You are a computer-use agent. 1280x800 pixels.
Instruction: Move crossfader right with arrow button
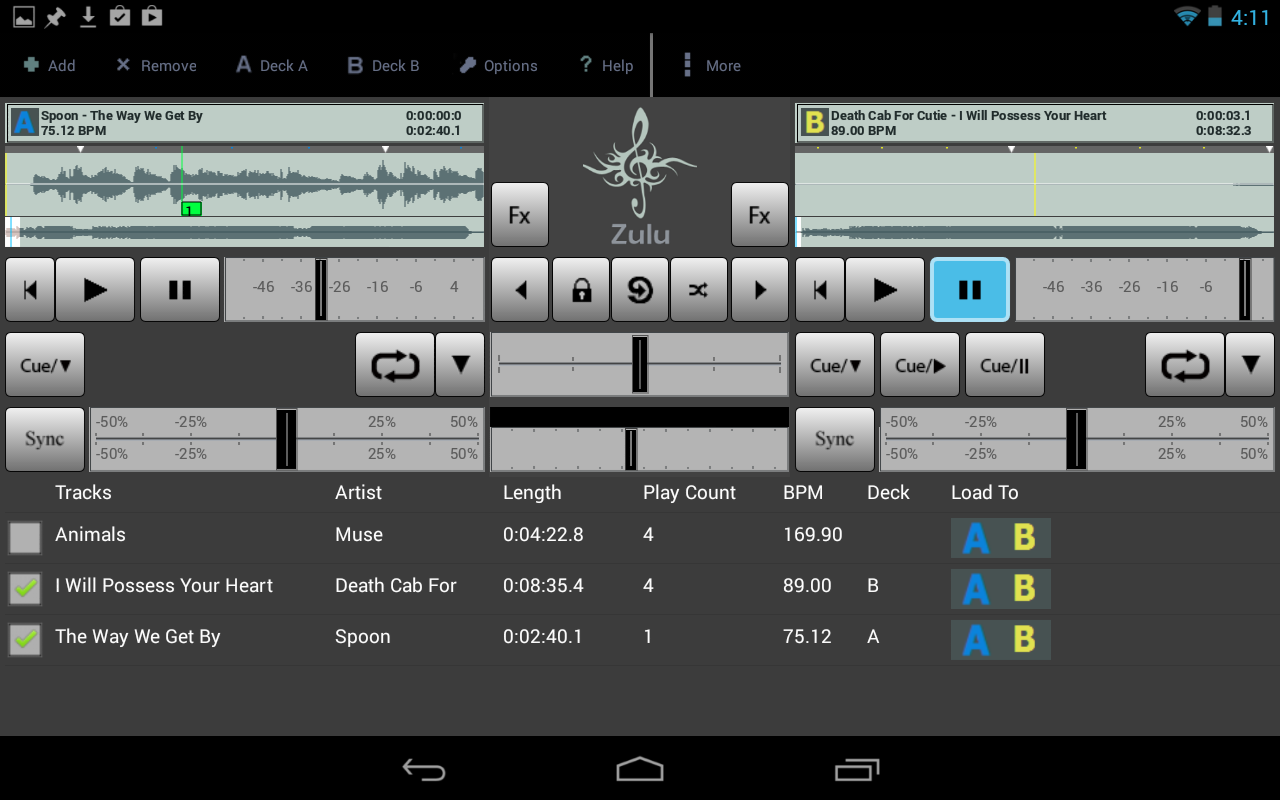pos(760,290)
